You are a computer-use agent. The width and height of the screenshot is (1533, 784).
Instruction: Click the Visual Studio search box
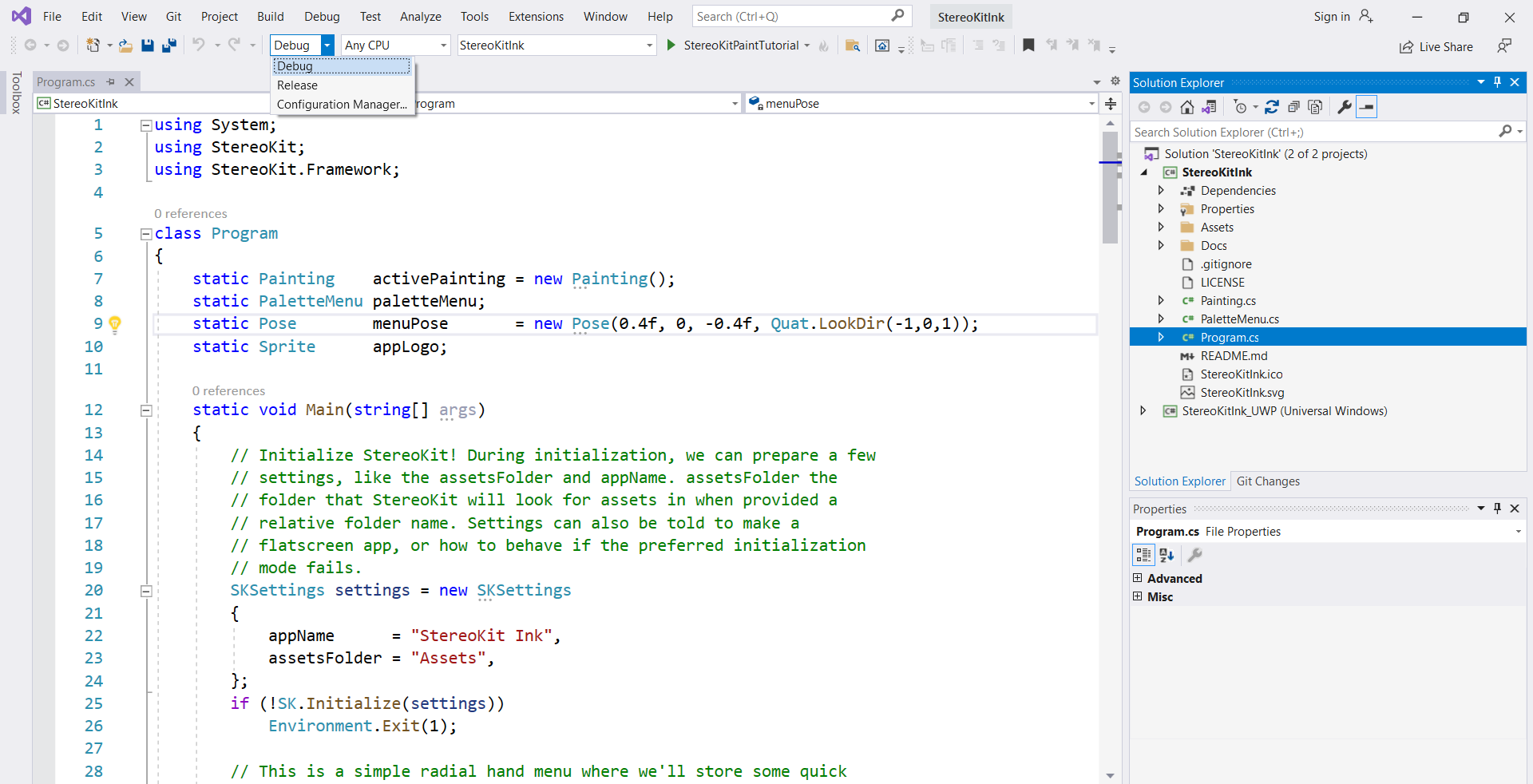[801, 17]
